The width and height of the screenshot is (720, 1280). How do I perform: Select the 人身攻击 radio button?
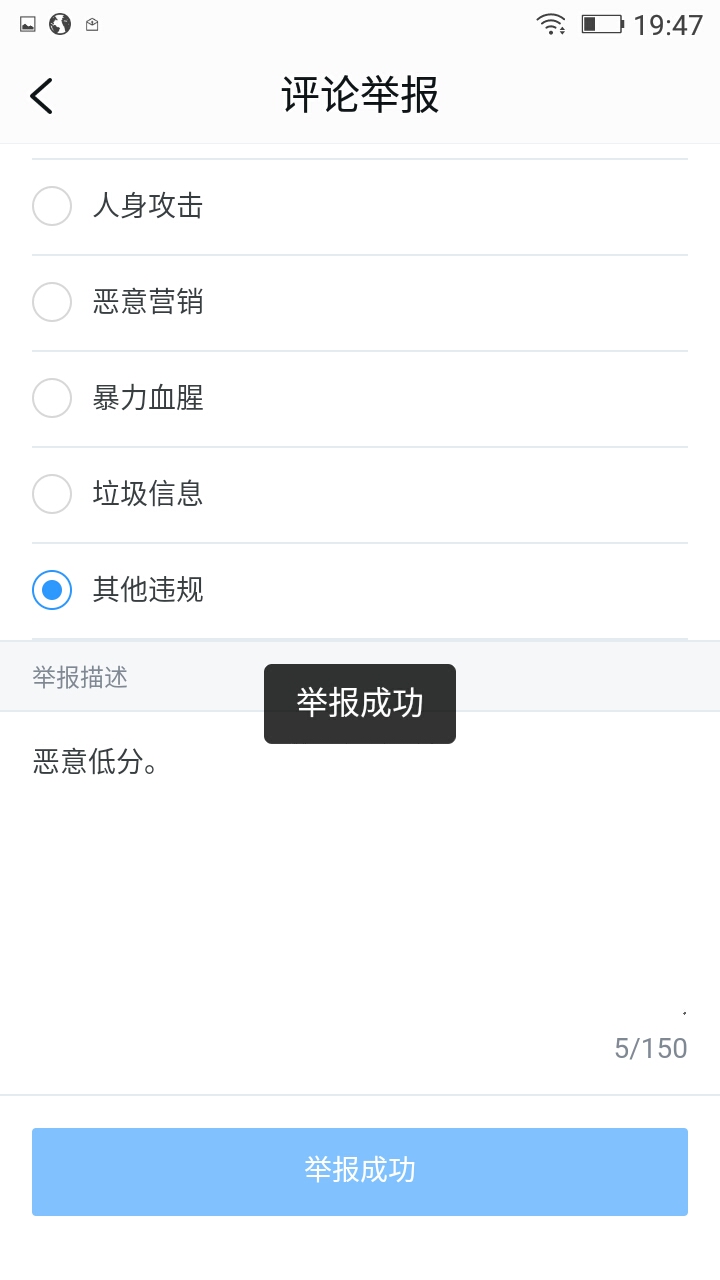pyautogui.click(x=52, y=206)
